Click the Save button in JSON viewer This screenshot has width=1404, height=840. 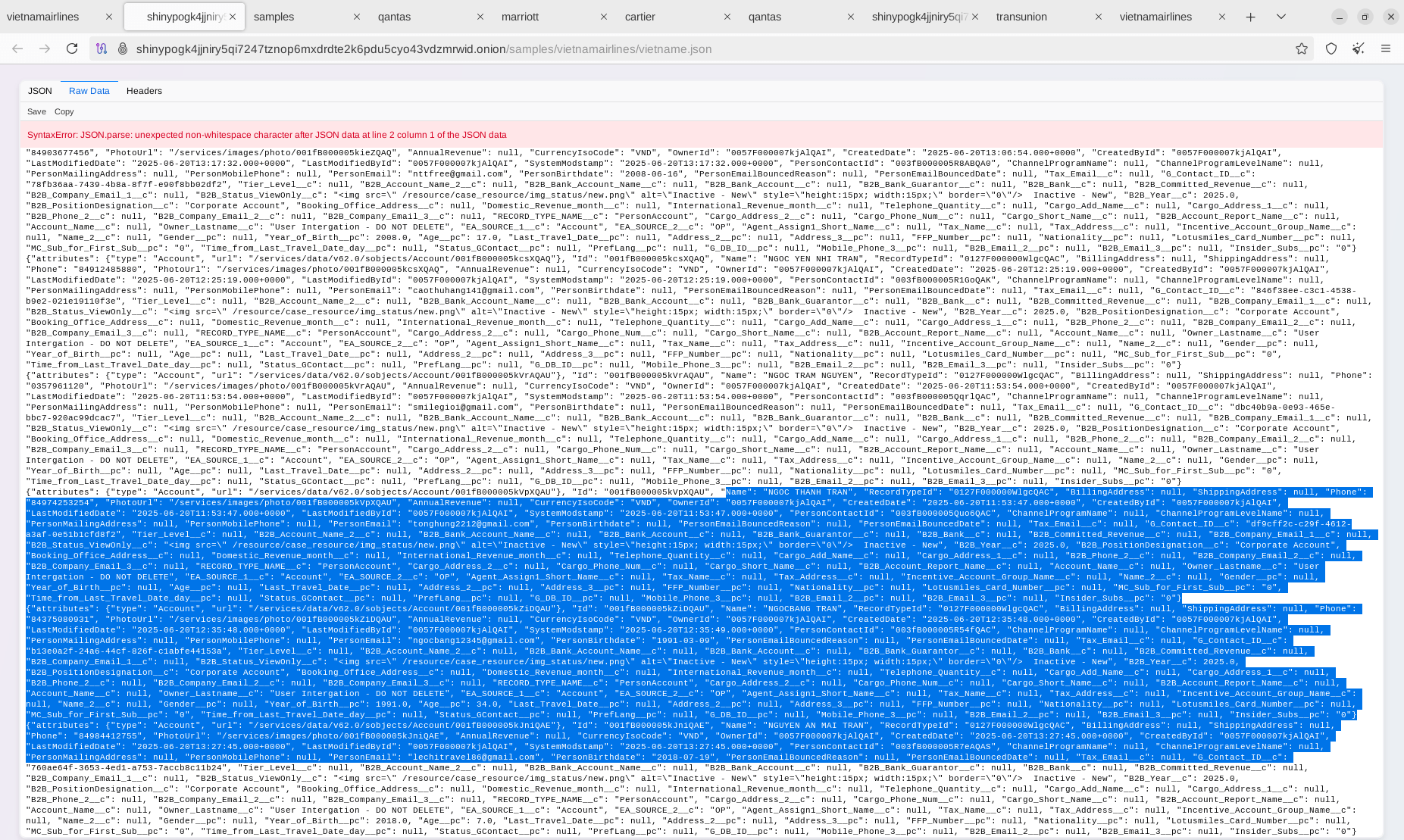coord(36,111)
